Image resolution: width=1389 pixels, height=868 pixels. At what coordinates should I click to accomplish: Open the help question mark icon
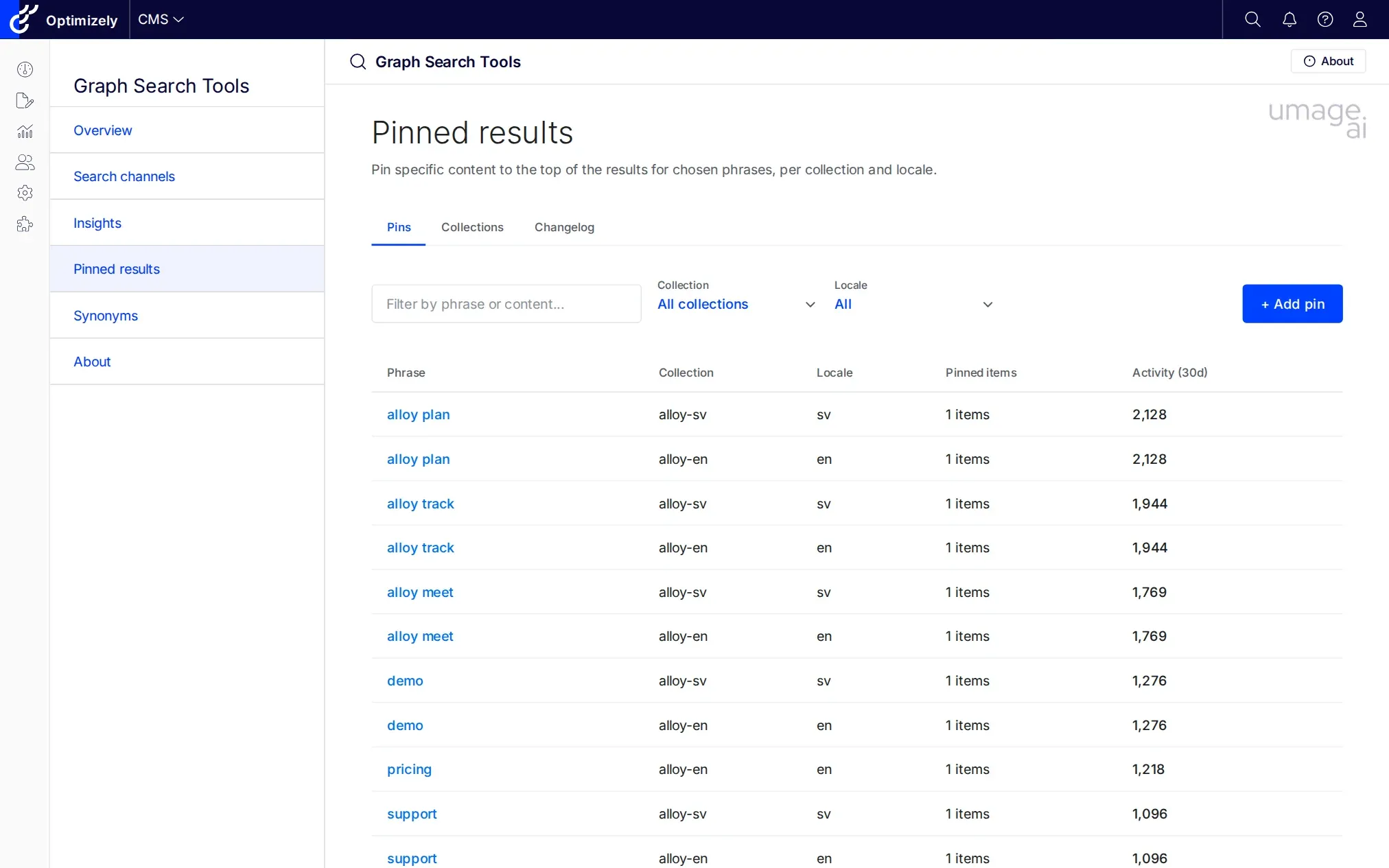click(1325, 19)
